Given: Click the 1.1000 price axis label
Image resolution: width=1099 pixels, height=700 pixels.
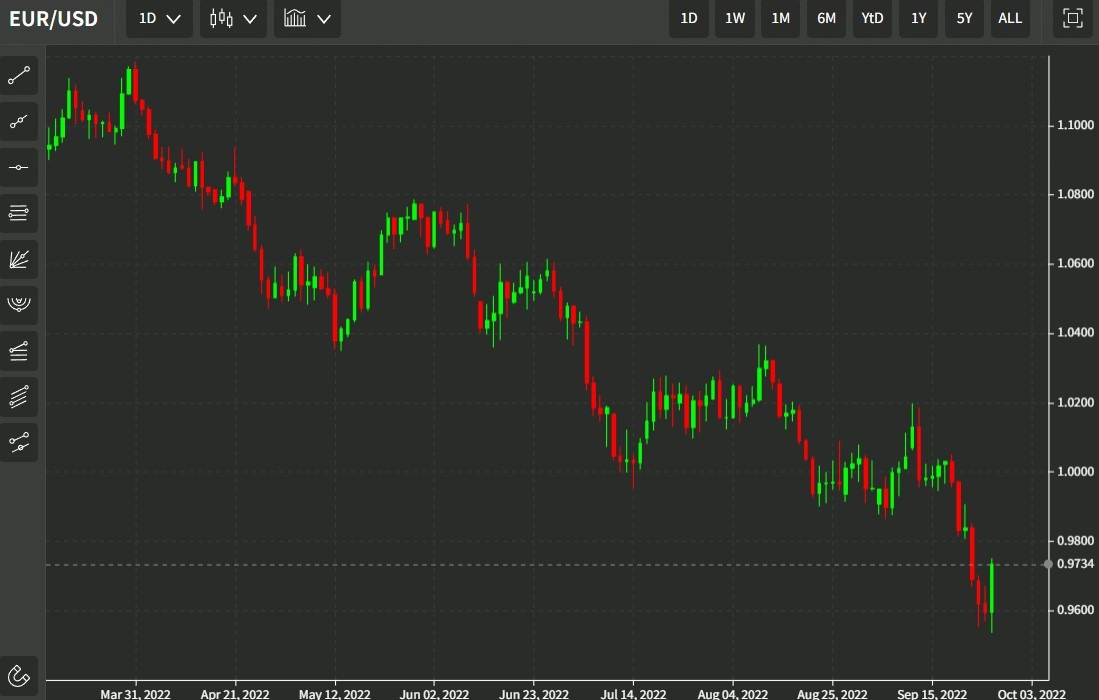Looking at the screenshot, I should (1075, 125).
